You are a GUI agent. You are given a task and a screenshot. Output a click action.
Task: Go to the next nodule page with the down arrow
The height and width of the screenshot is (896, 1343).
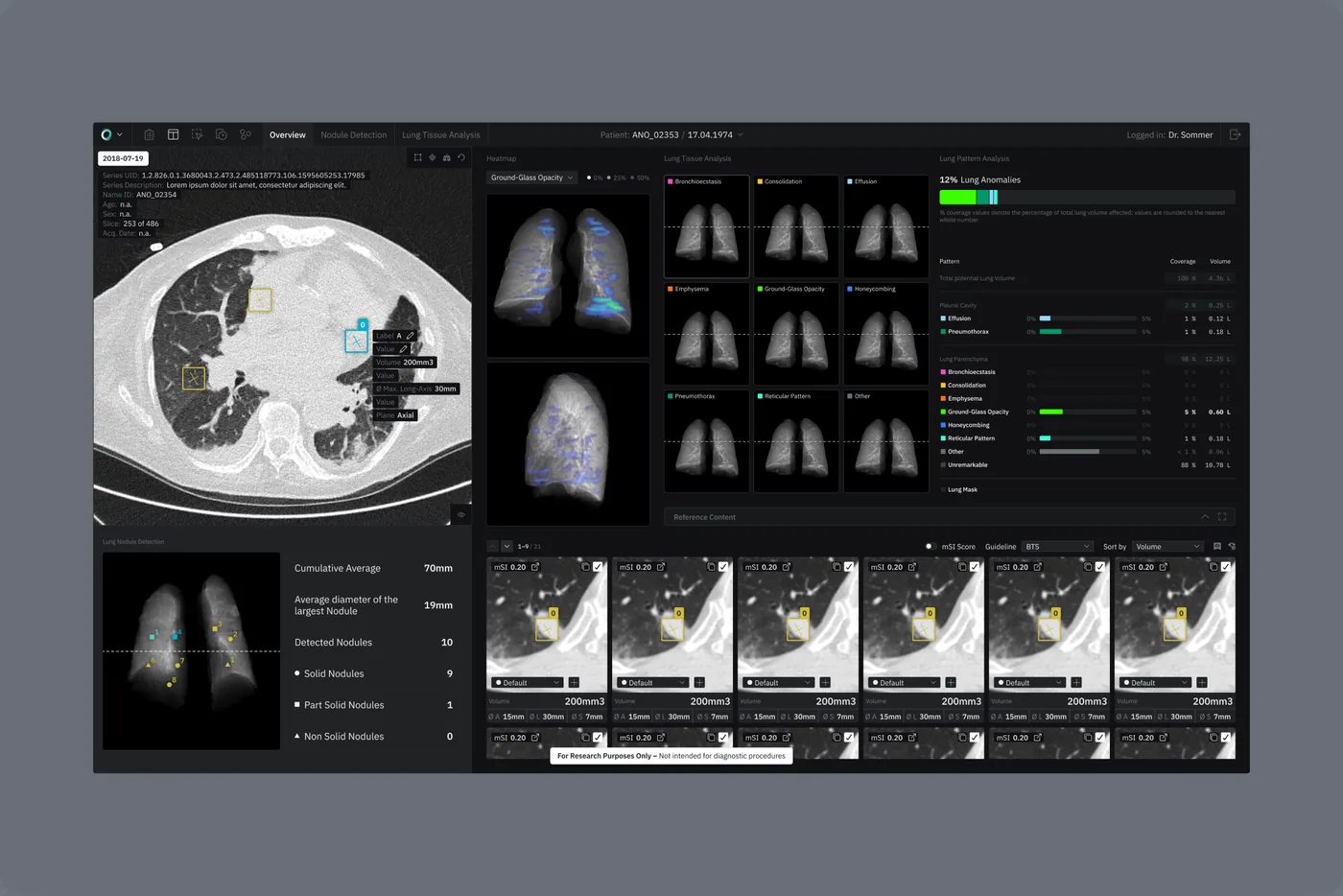pyautogui.click(x=507, y=546)
